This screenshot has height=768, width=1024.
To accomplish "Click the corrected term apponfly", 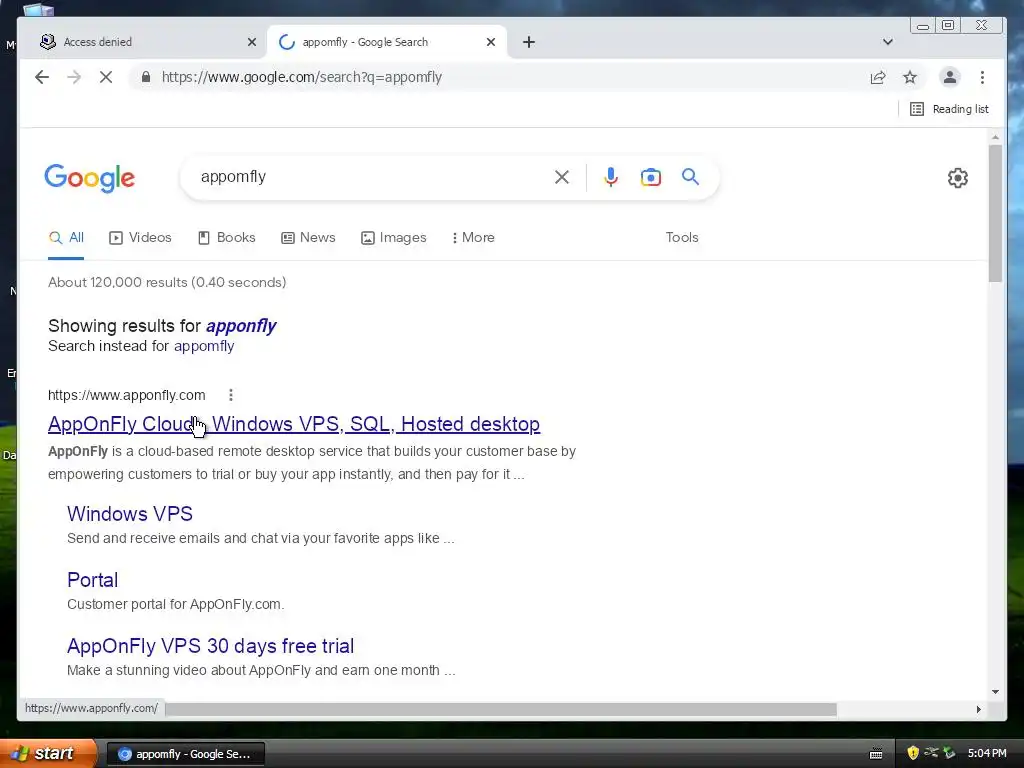I will (x=241, y=326).
